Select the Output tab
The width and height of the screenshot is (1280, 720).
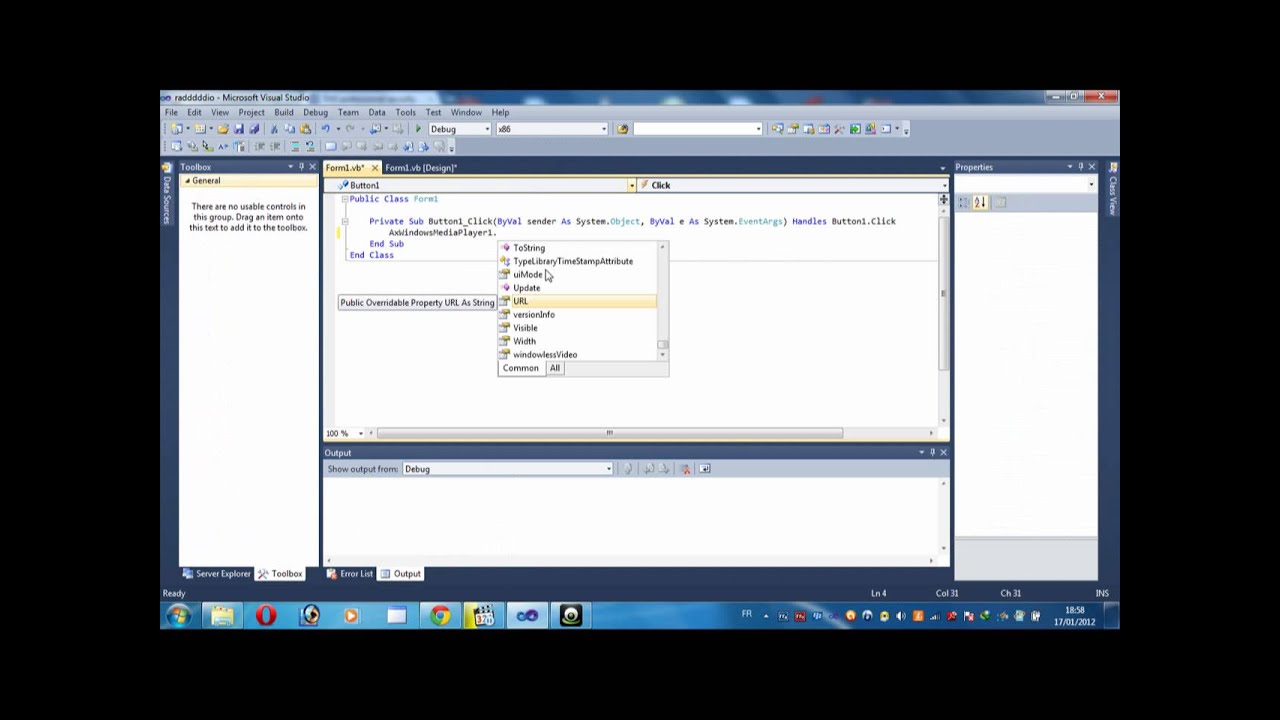coord(401,574)
